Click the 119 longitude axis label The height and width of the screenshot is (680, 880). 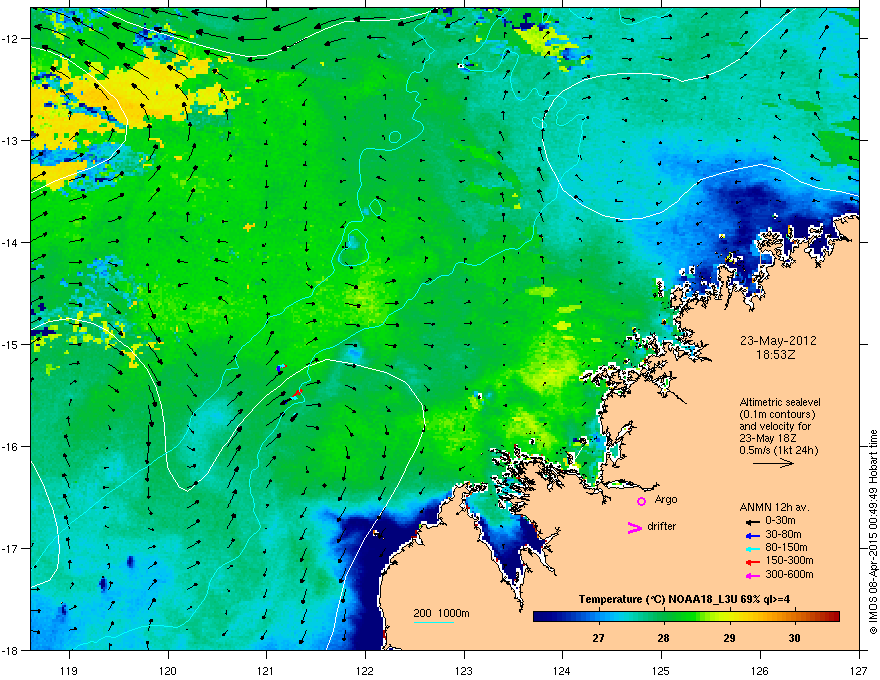(x=69, y=670)
